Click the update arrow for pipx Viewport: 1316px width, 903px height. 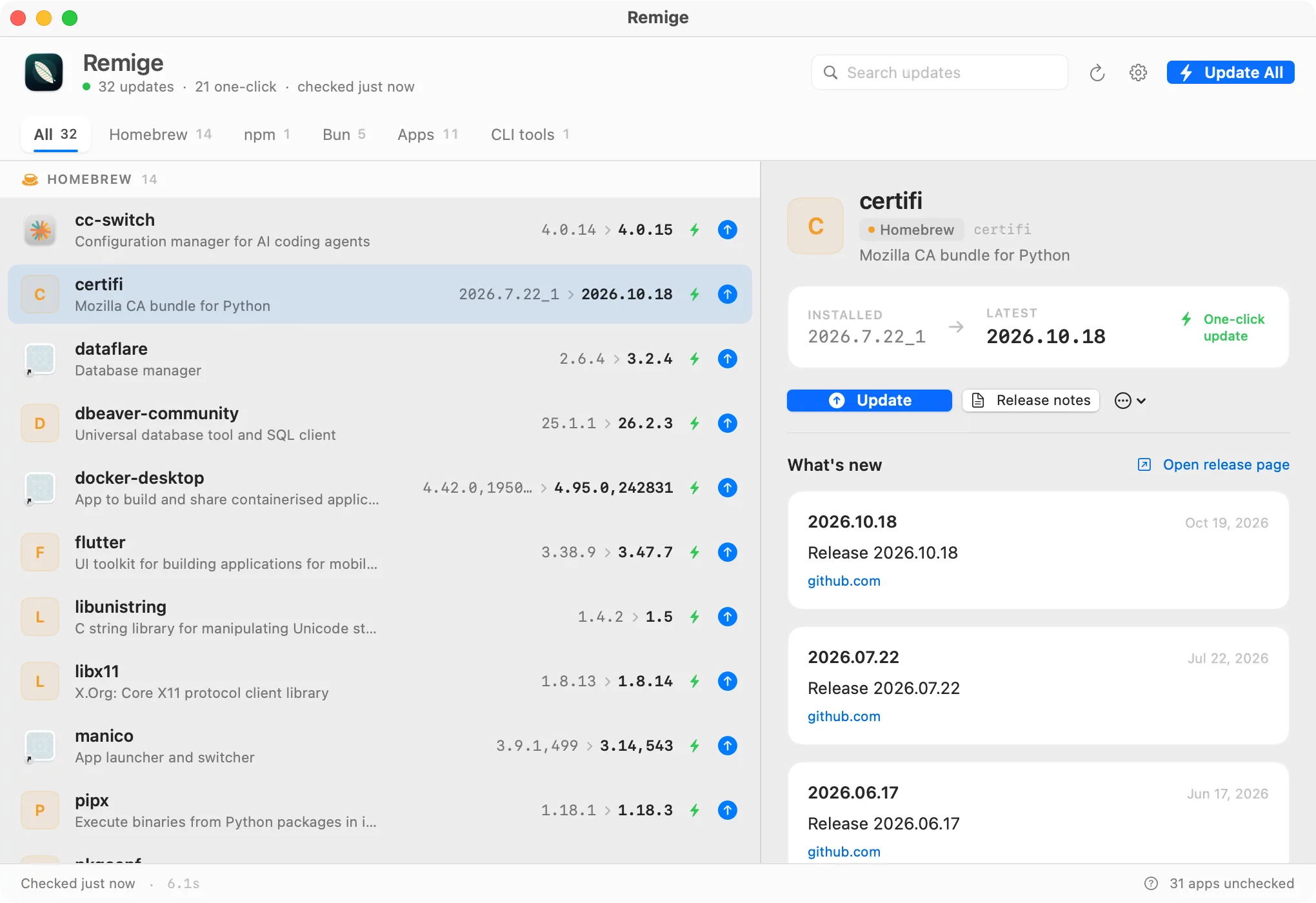coord(727,810)
